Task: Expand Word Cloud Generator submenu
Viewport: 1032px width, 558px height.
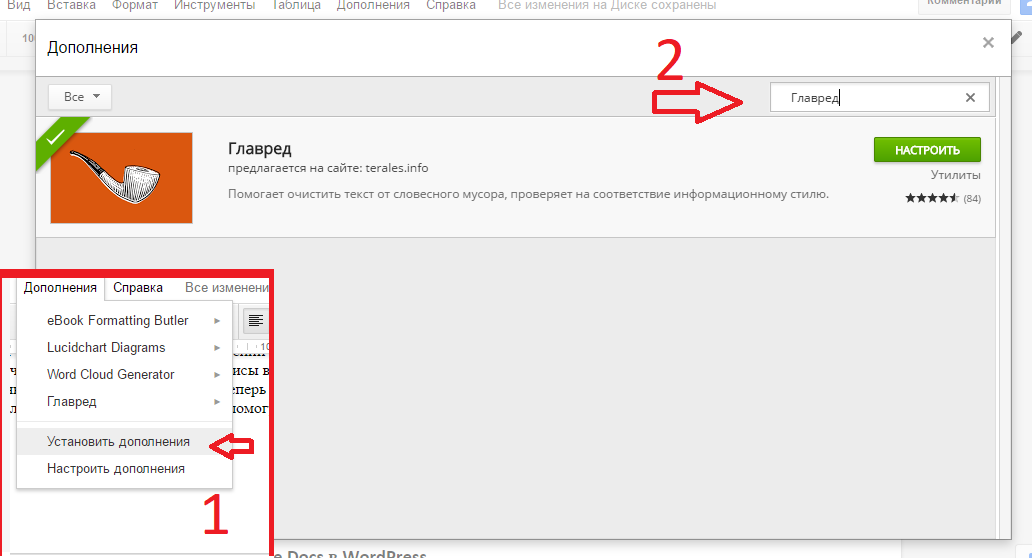Action: [x=124, y=374]
